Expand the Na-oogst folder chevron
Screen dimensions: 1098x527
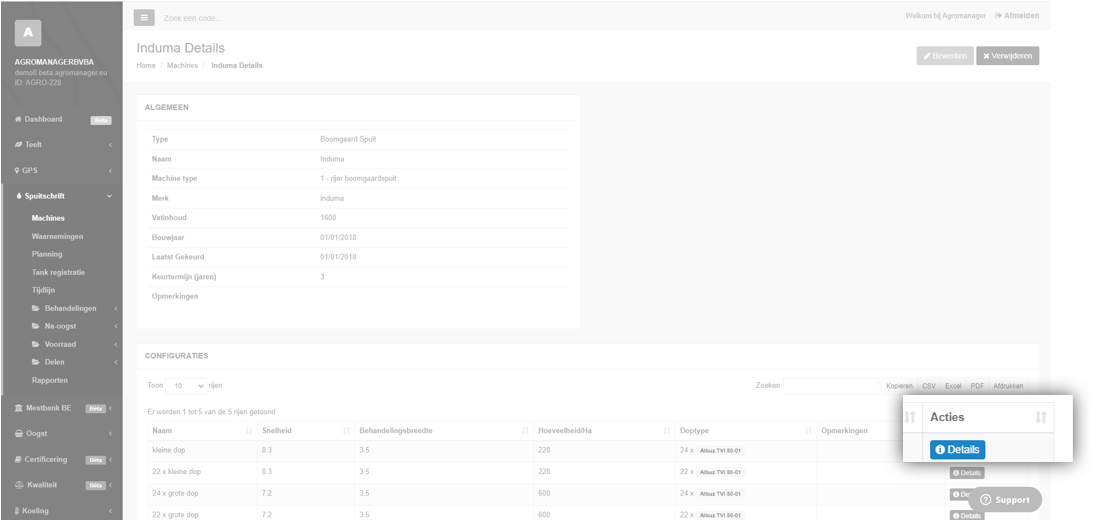tap(116, 327)
